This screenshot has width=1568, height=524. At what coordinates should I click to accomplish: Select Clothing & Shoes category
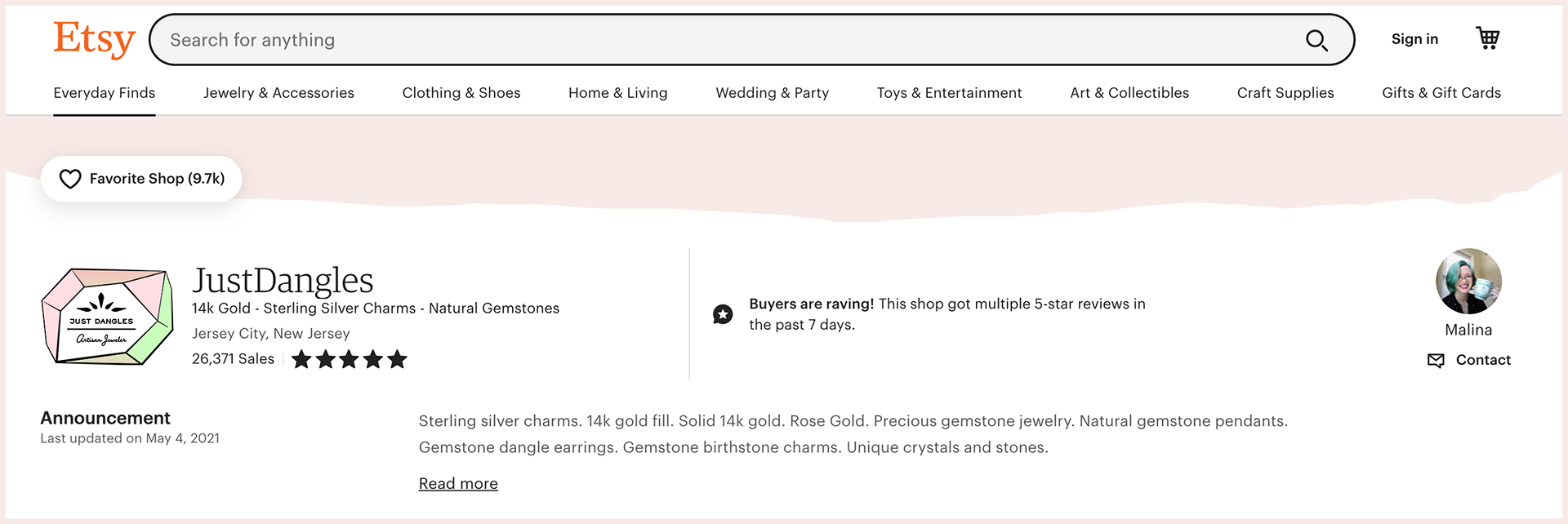pos(461,93)
